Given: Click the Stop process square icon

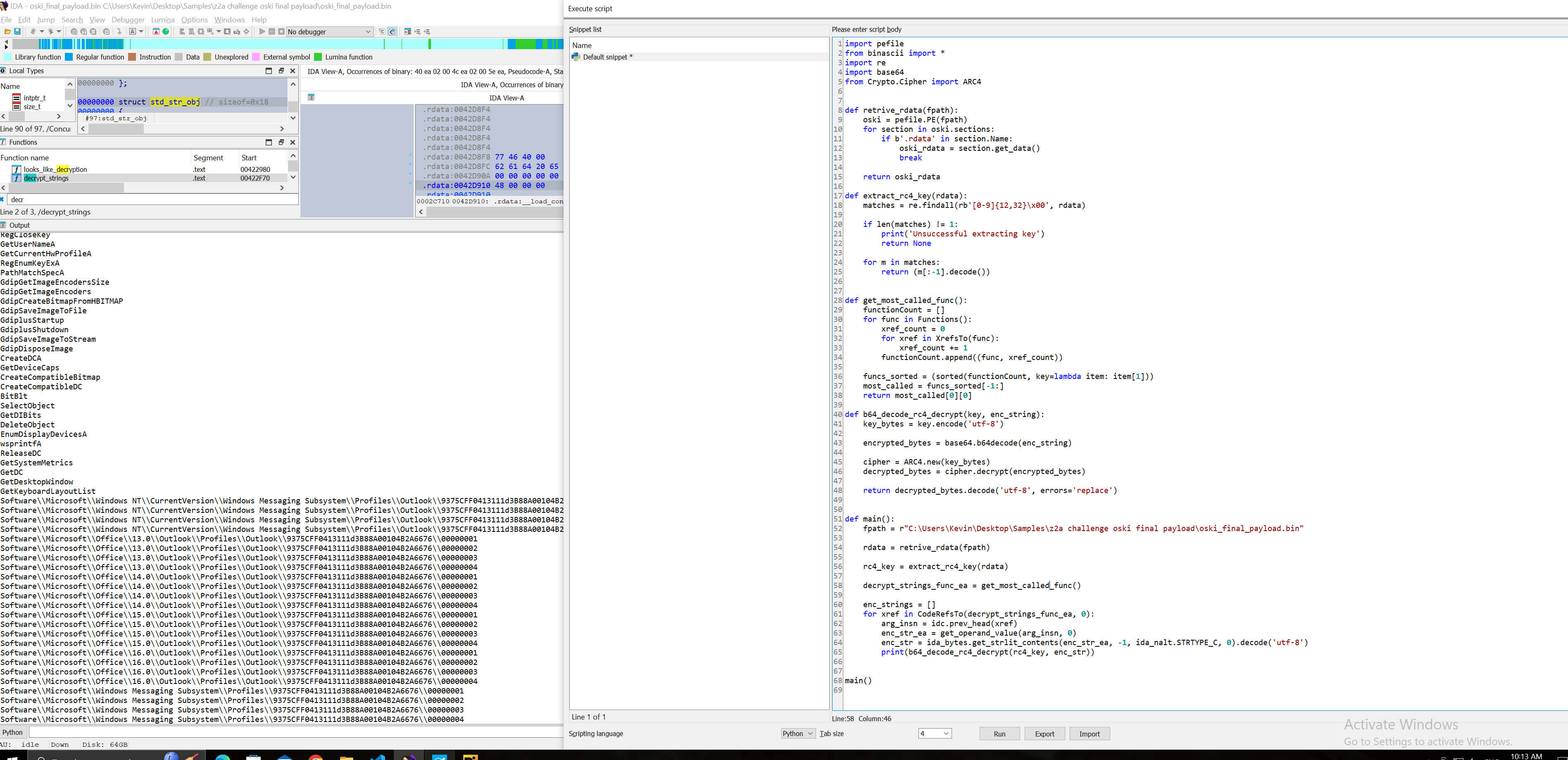Looking at the screenshot, I should (281, 32).
